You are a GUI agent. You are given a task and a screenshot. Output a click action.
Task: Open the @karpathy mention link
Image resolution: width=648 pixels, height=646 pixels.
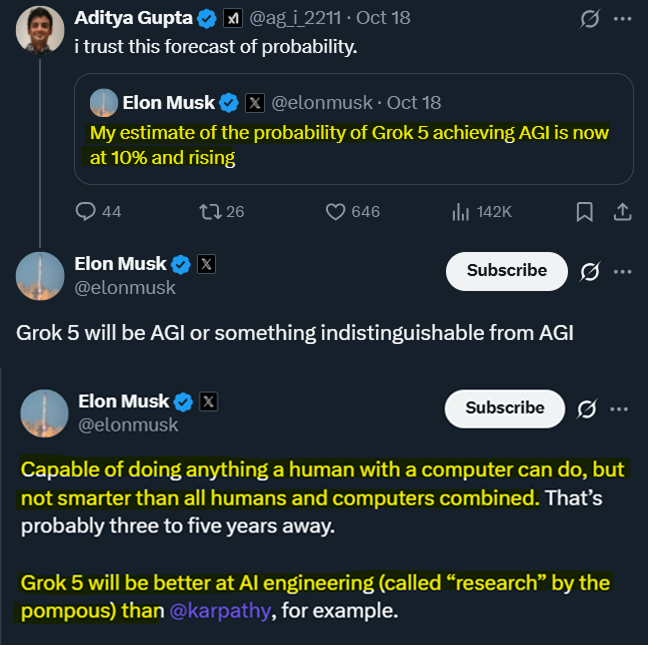(220, 609)
